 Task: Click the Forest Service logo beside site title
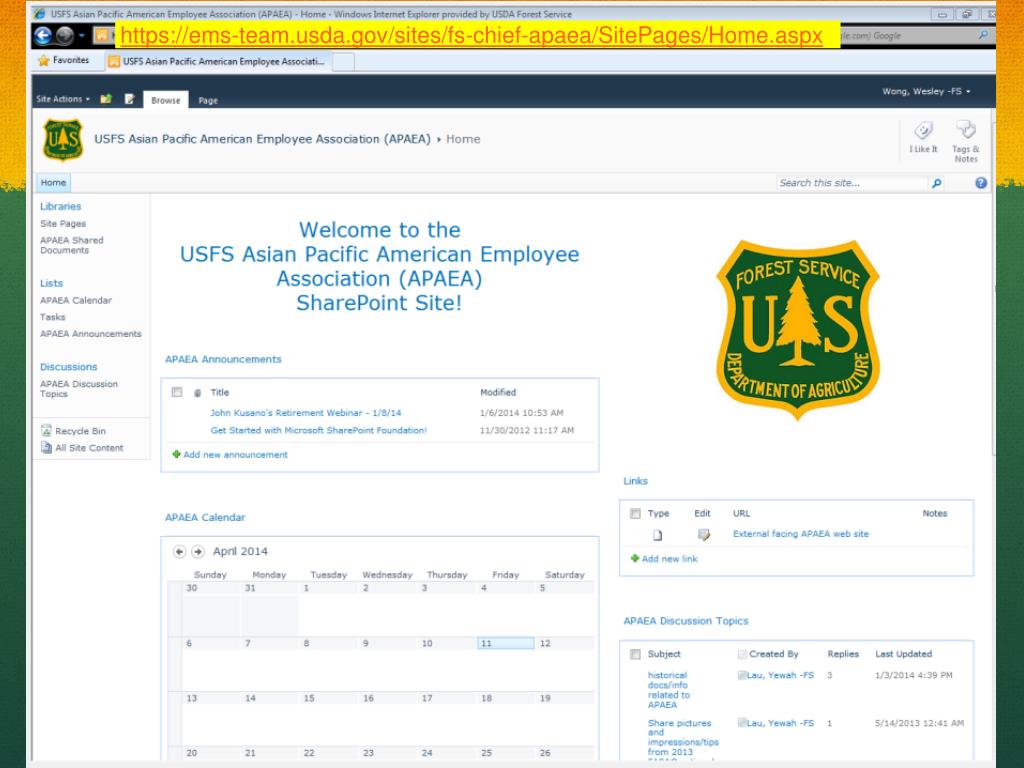click(63, 139)
